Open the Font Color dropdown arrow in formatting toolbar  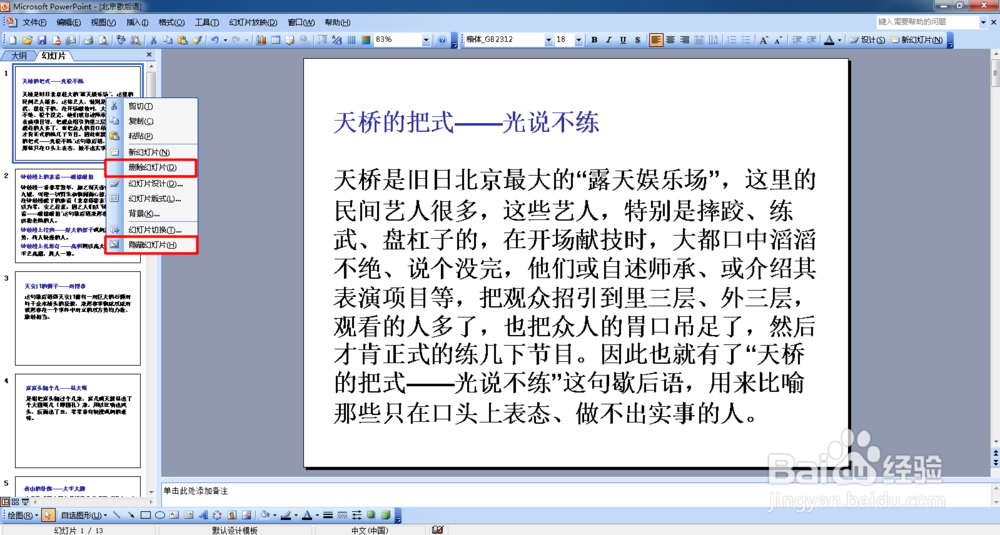tap(839, 40)
